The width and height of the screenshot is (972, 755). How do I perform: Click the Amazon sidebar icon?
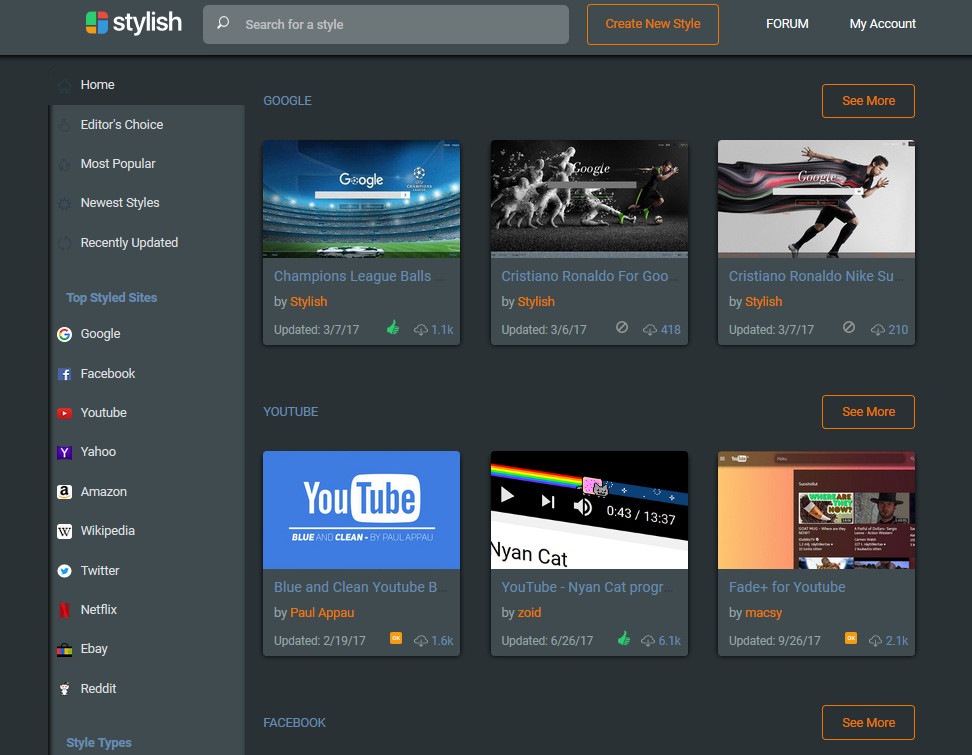(64, 491)
